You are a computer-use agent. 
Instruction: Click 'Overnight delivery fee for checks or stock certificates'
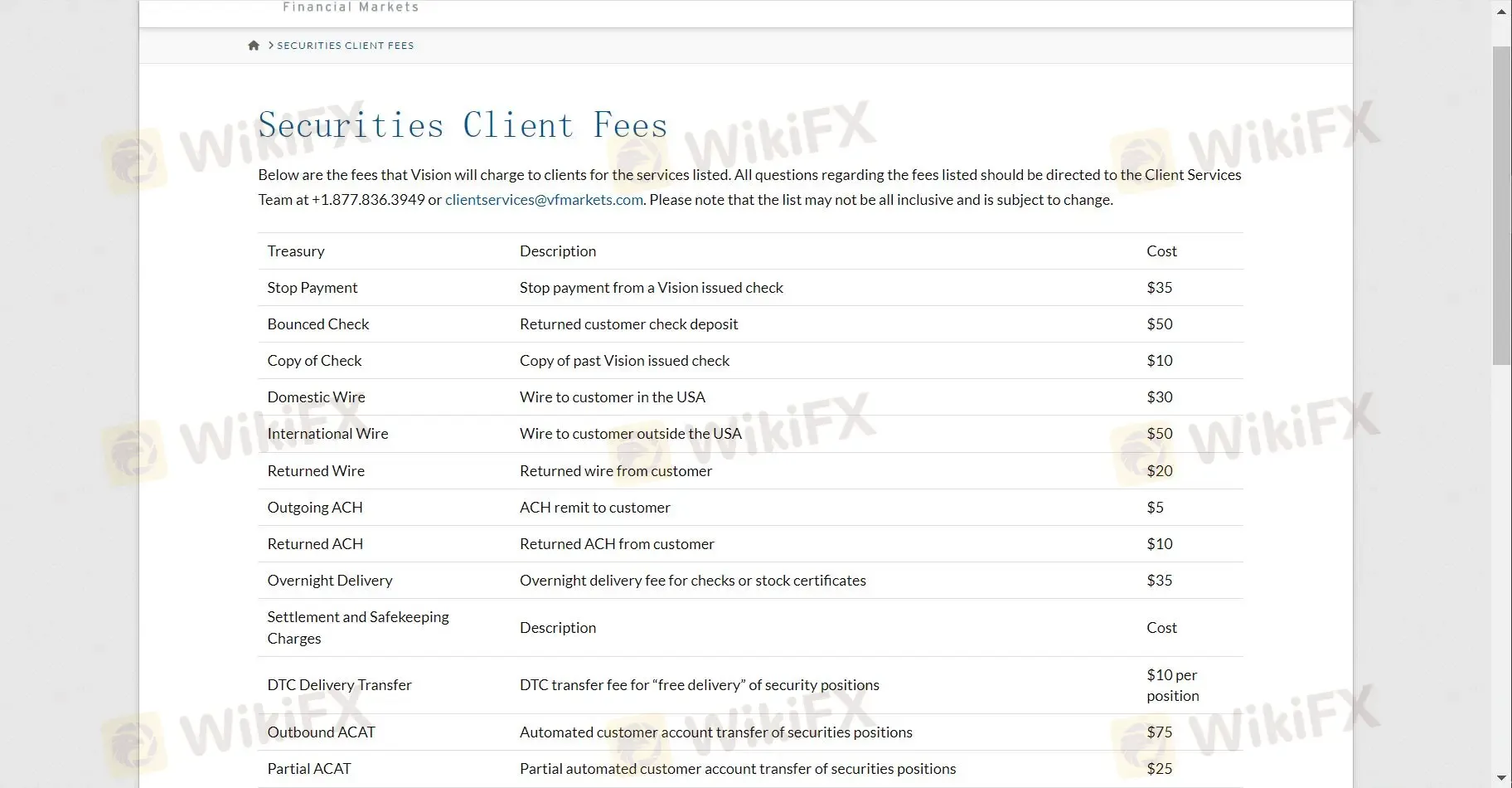693,581
